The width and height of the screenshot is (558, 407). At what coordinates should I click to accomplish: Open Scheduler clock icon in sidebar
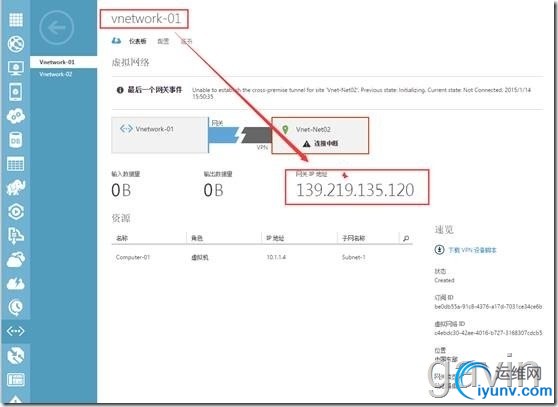coord(16,307)
